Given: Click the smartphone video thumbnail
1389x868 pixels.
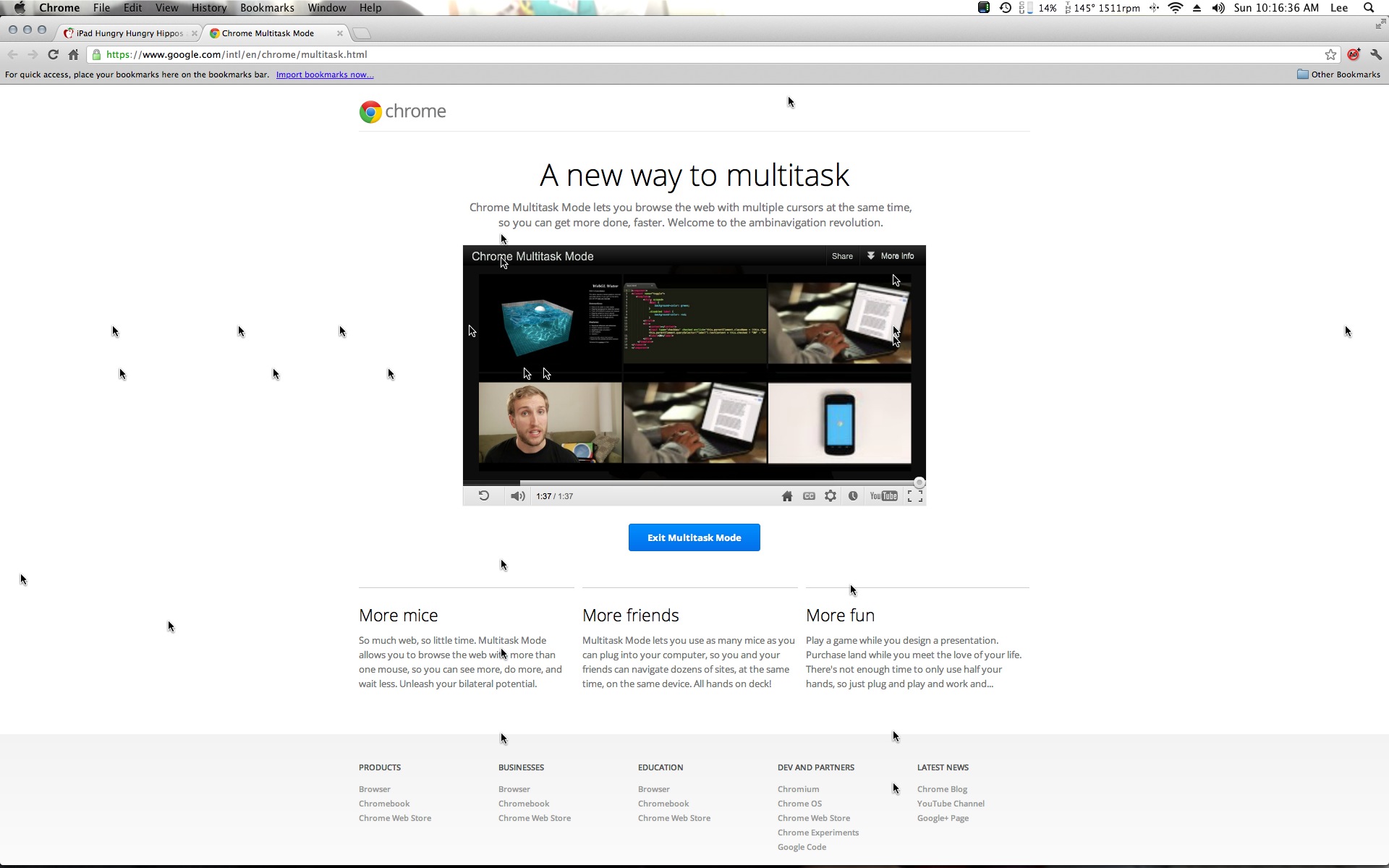Looking at the screenshot, I should pyautogui.click(x=839, y=422).
